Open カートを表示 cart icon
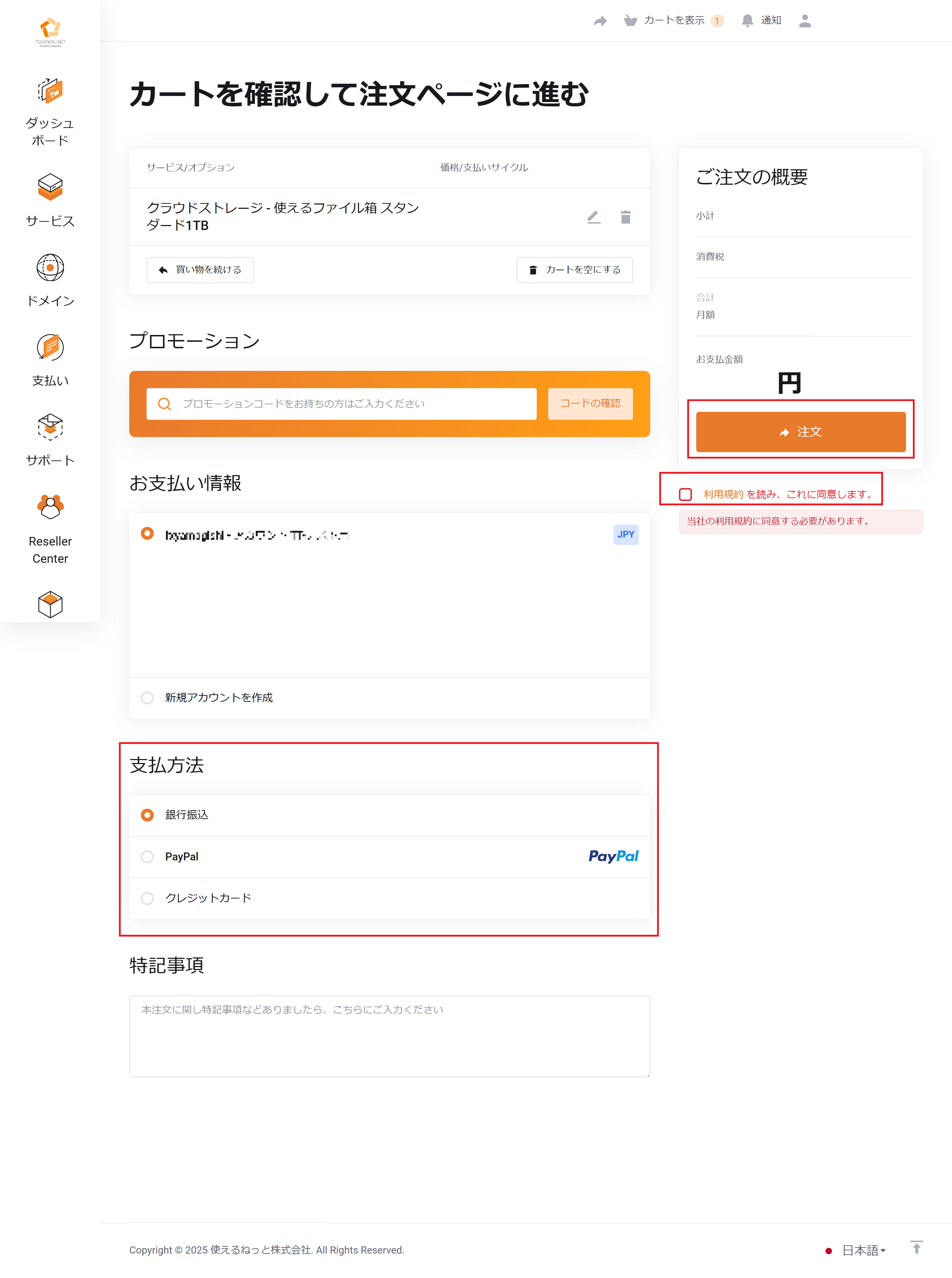Image resolution: width=952 pixels, height=1278 pixels. (x=630, y=21)
